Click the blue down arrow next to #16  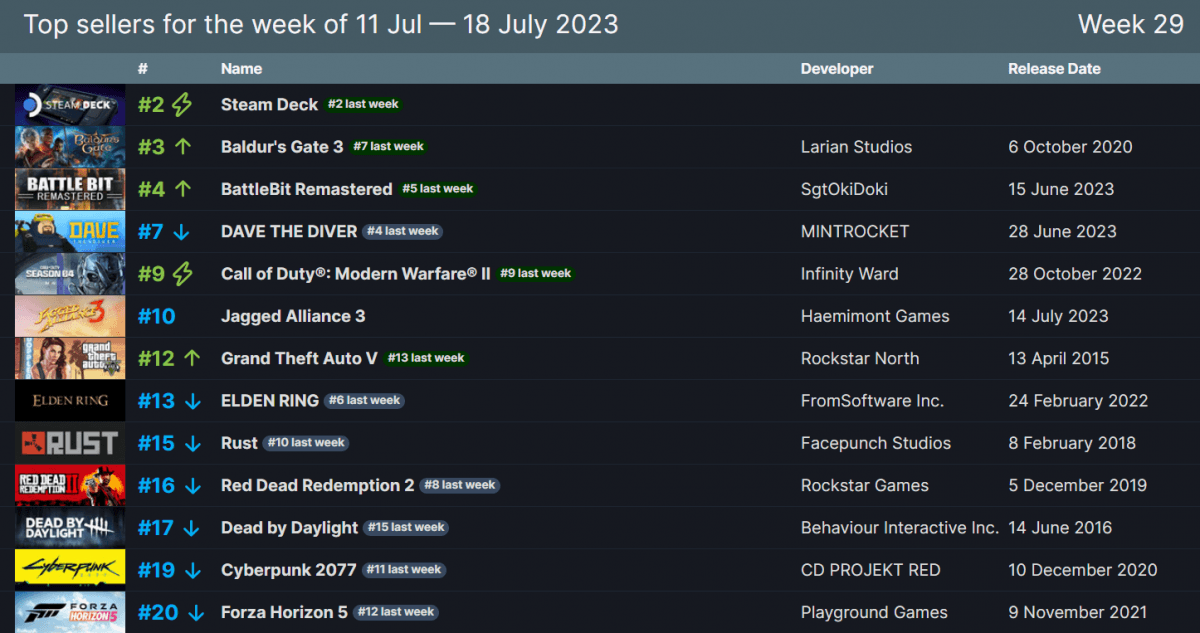(193, 485)
